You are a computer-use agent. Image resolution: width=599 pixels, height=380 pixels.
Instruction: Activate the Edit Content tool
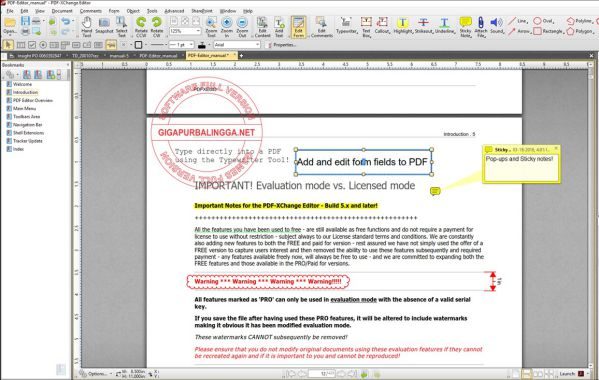pyautogui.click(x=262, y=27)
